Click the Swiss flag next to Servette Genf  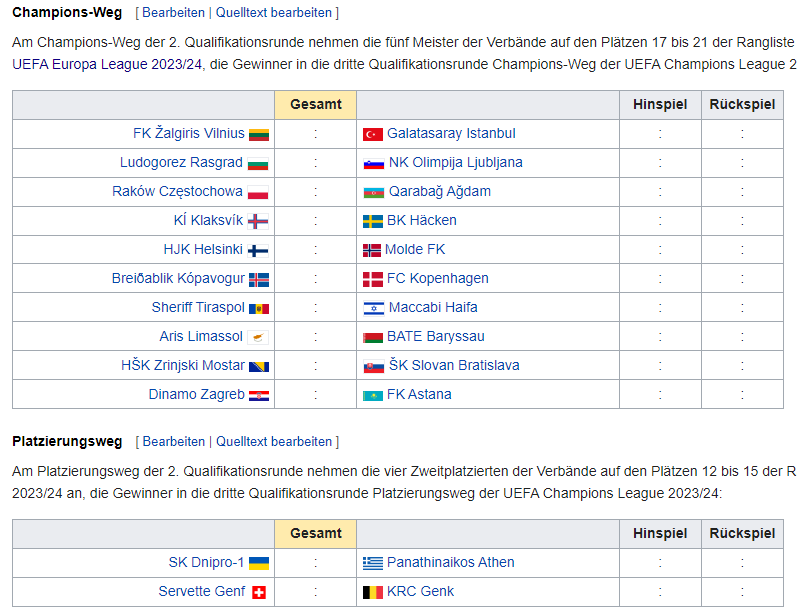coord(259,592)
